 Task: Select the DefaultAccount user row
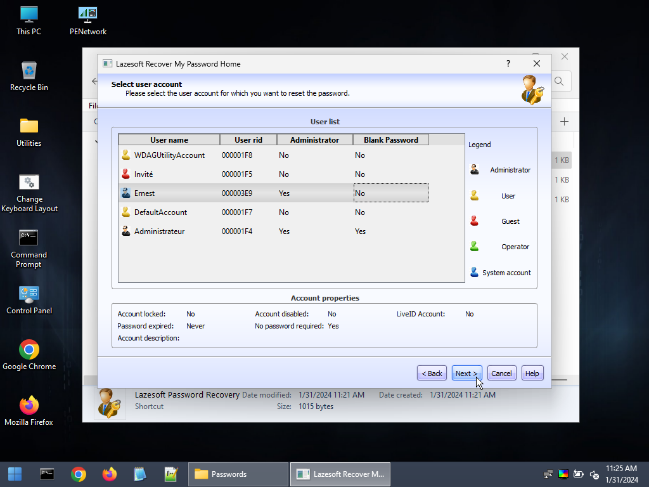[x=274, y=212]
